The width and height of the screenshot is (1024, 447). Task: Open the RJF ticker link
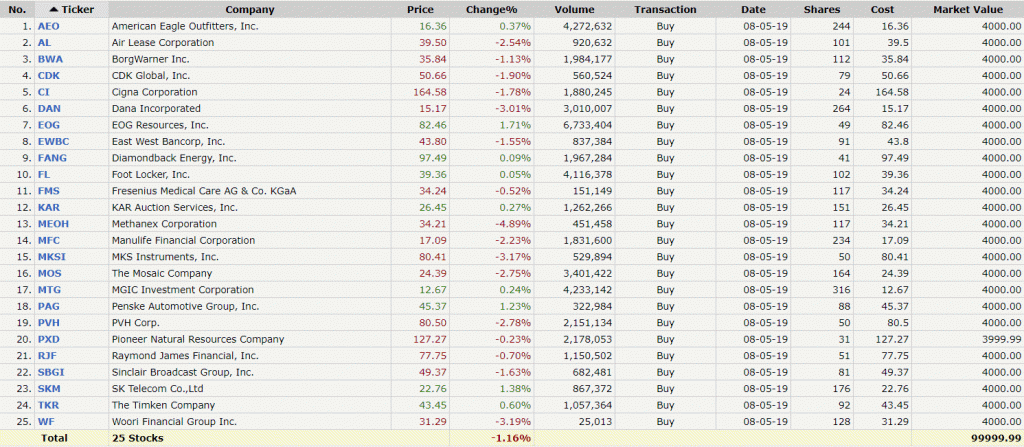coord(48,356)
